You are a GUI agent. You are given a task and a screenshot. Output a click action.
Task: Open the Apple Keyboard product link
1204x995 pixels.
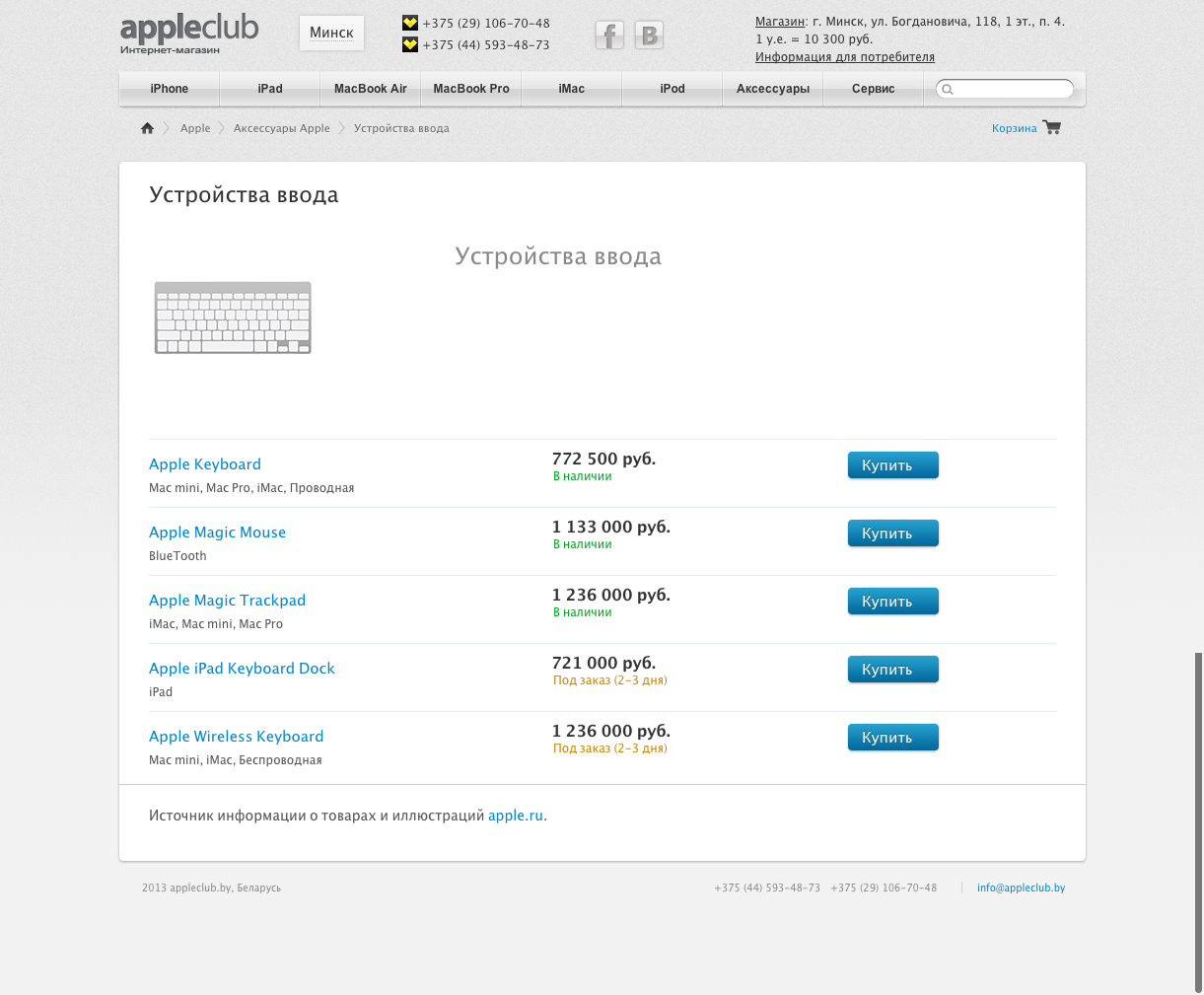click(205, 464)
